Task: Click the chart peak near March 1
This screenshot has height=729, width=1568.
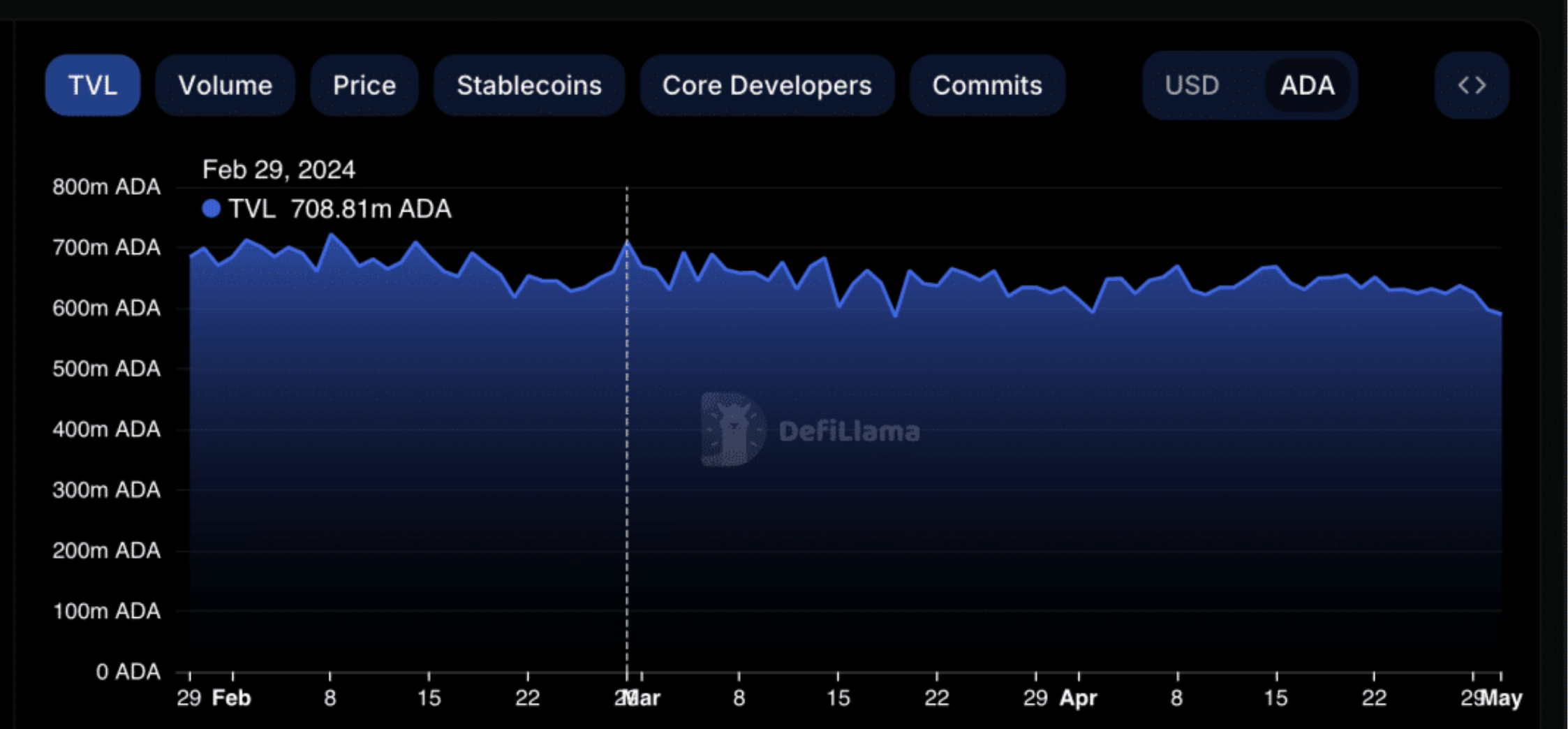Action: (x=627, y=244)
